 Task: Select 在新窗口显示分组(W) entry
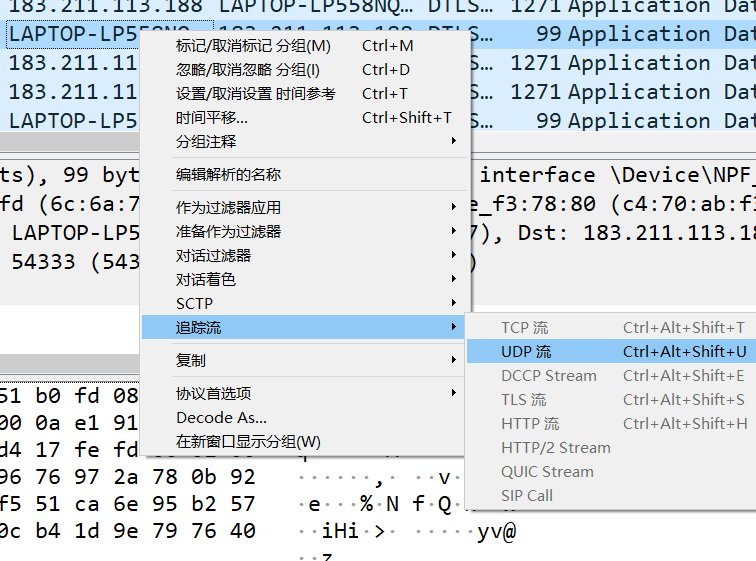(x=303, y=441)
